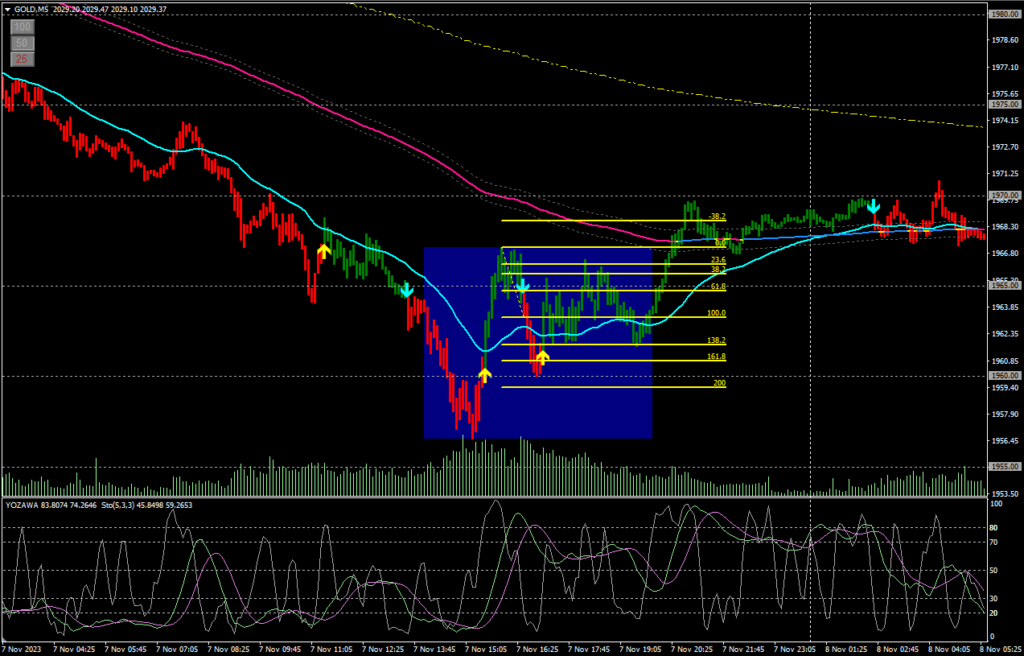Image resolution: width=1024 pixels, height=656 pixels.
Task: Click cyan down arrow left of blue rectangle
Action: (x=406, y=290)
